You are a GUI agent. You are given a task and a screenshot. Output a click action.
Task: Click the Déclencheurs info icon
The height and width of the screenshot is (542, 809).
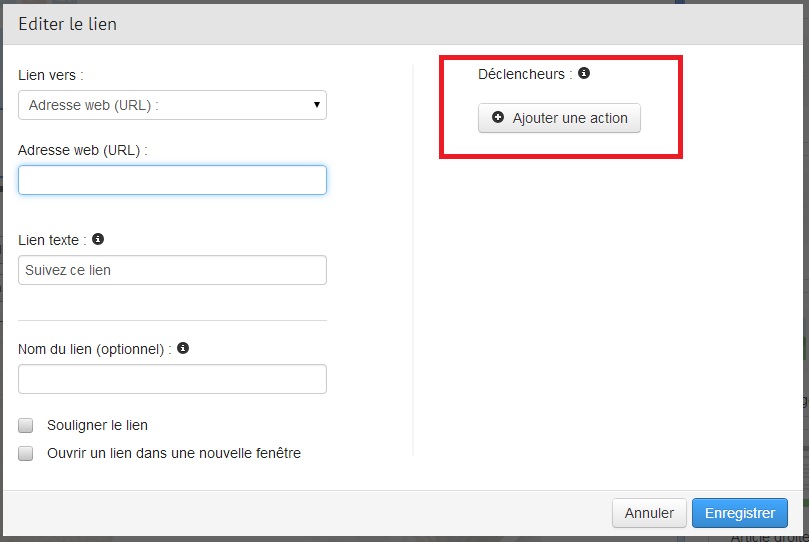tap(584, 73)
